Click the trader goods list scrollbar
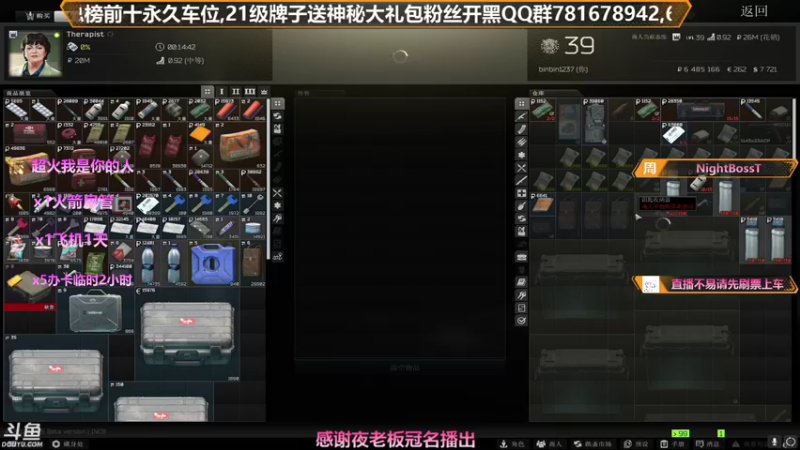The image size is (800, 450). pos(268,179)
